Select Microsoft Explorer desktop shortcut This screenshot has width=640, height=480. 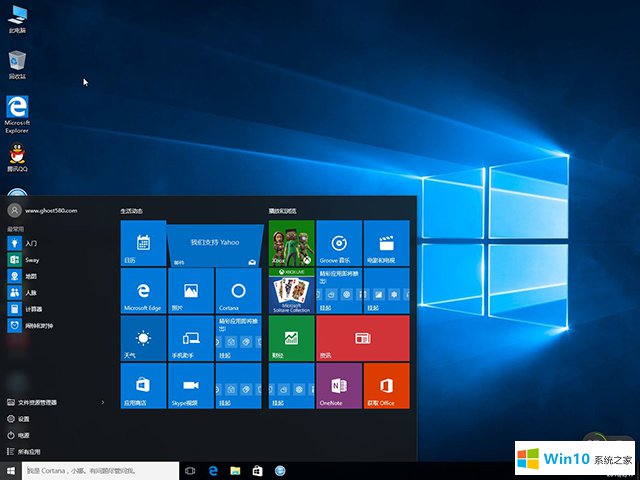[17, 114]
